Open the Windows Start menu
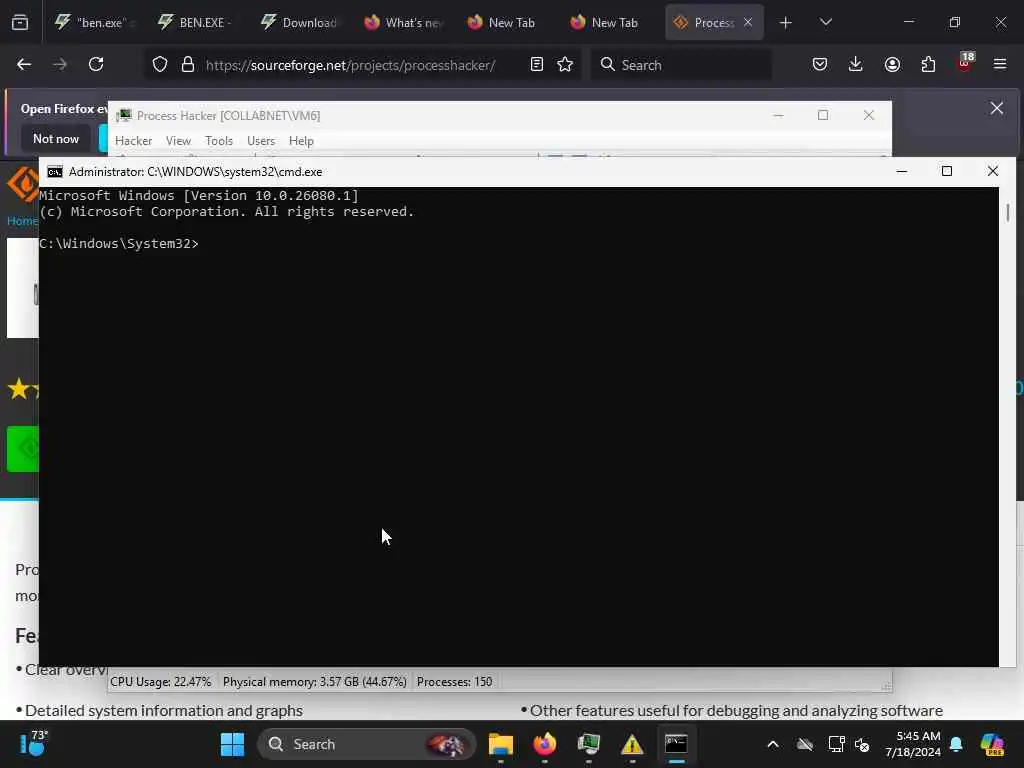This screenshot has width=1024, height=768. tap(232, 744)
